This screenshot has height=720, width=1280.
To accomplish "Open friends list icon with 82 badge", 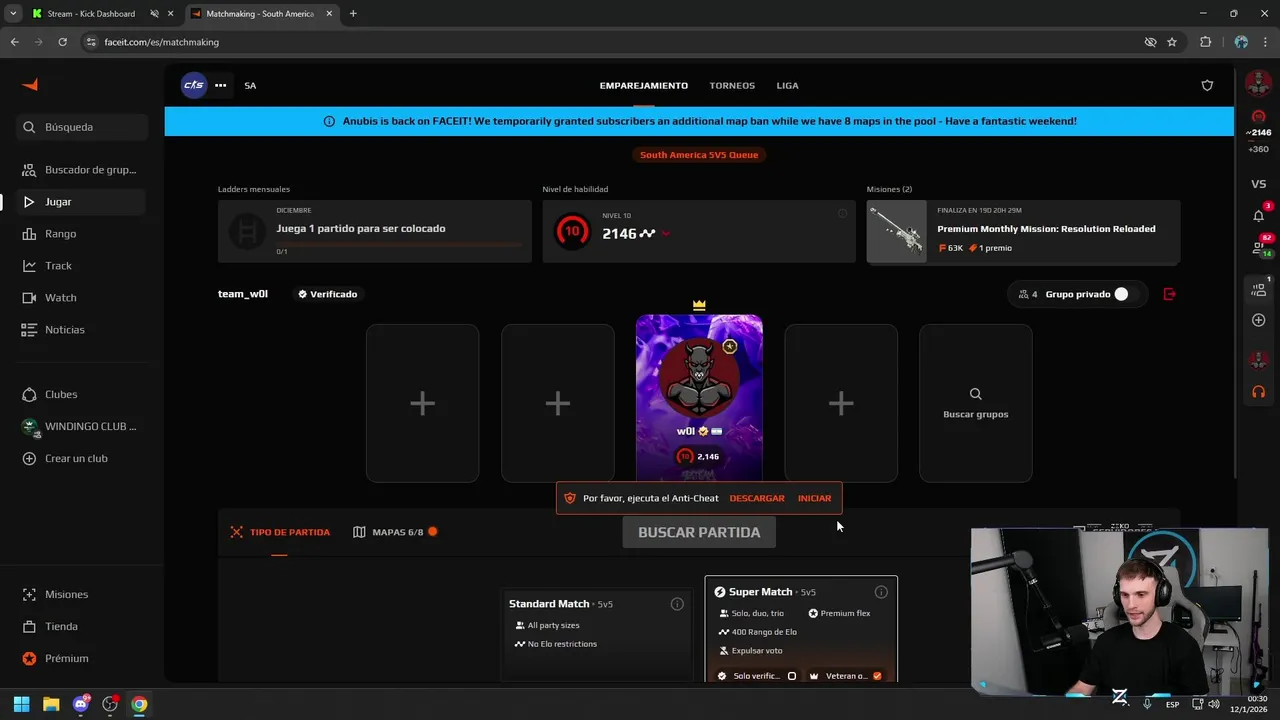I will click(x=1259, y=248).
